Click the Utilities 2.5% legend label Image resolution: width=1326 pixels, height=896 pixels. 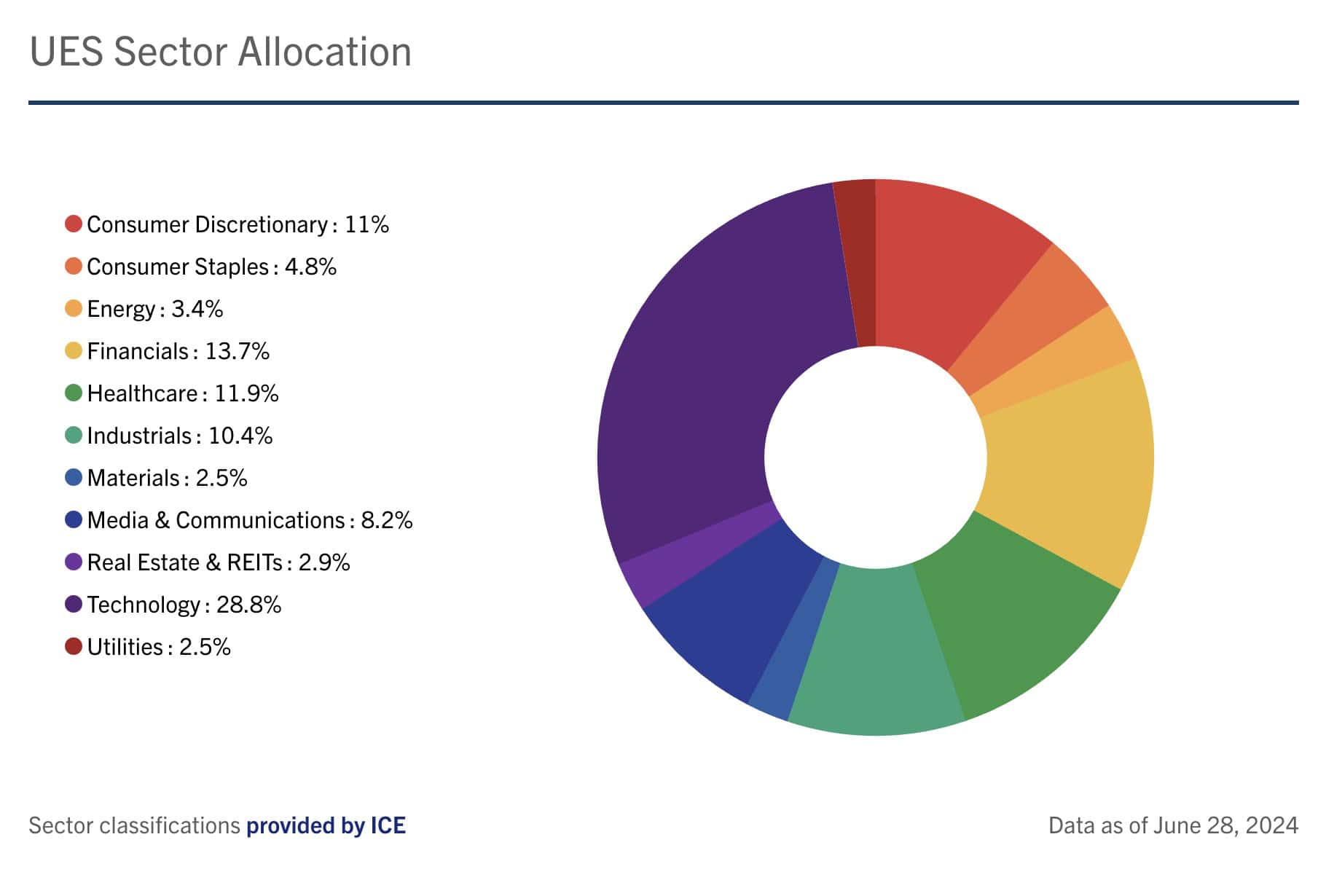pyautogui.click(x=158, y=647)
